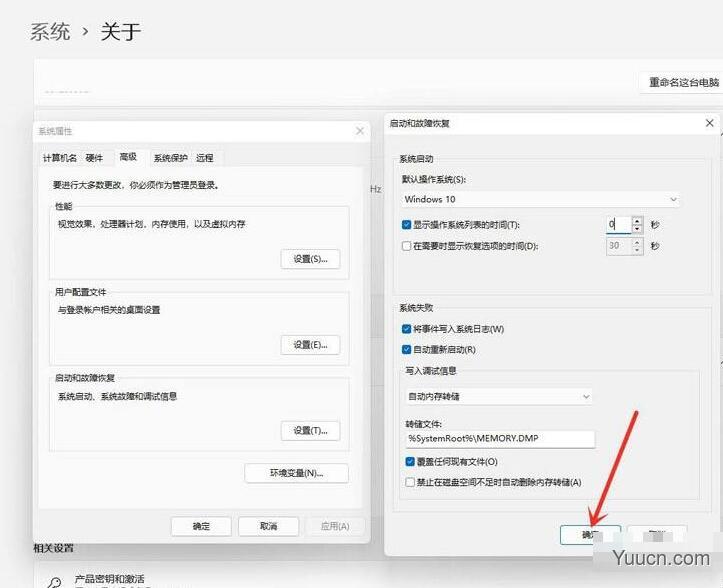Screen dimensions: 723x588
Task: Click OK in System Properties dialog
Action: click(201, 526)
